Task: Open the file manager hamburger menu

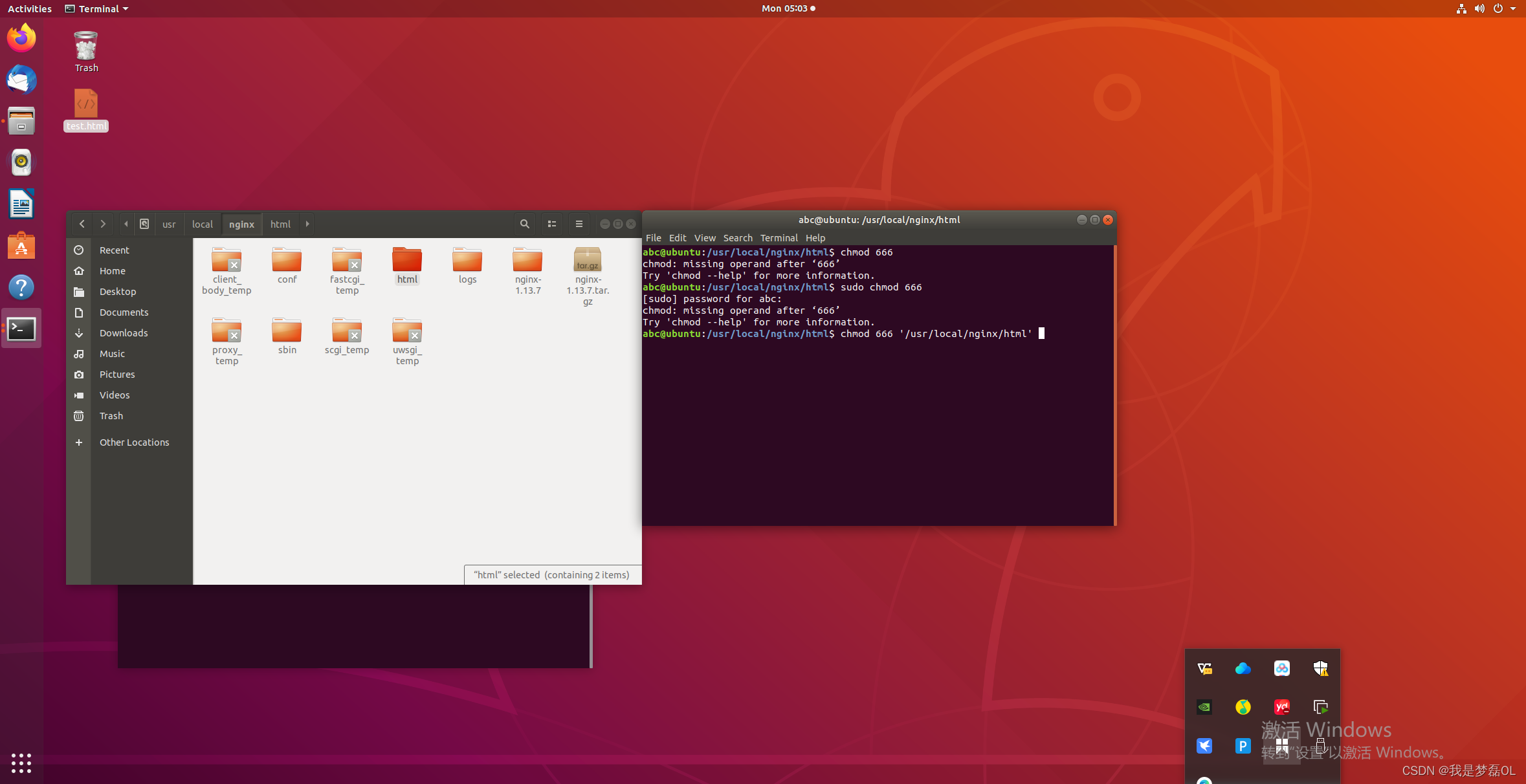Action: (579, 224)
